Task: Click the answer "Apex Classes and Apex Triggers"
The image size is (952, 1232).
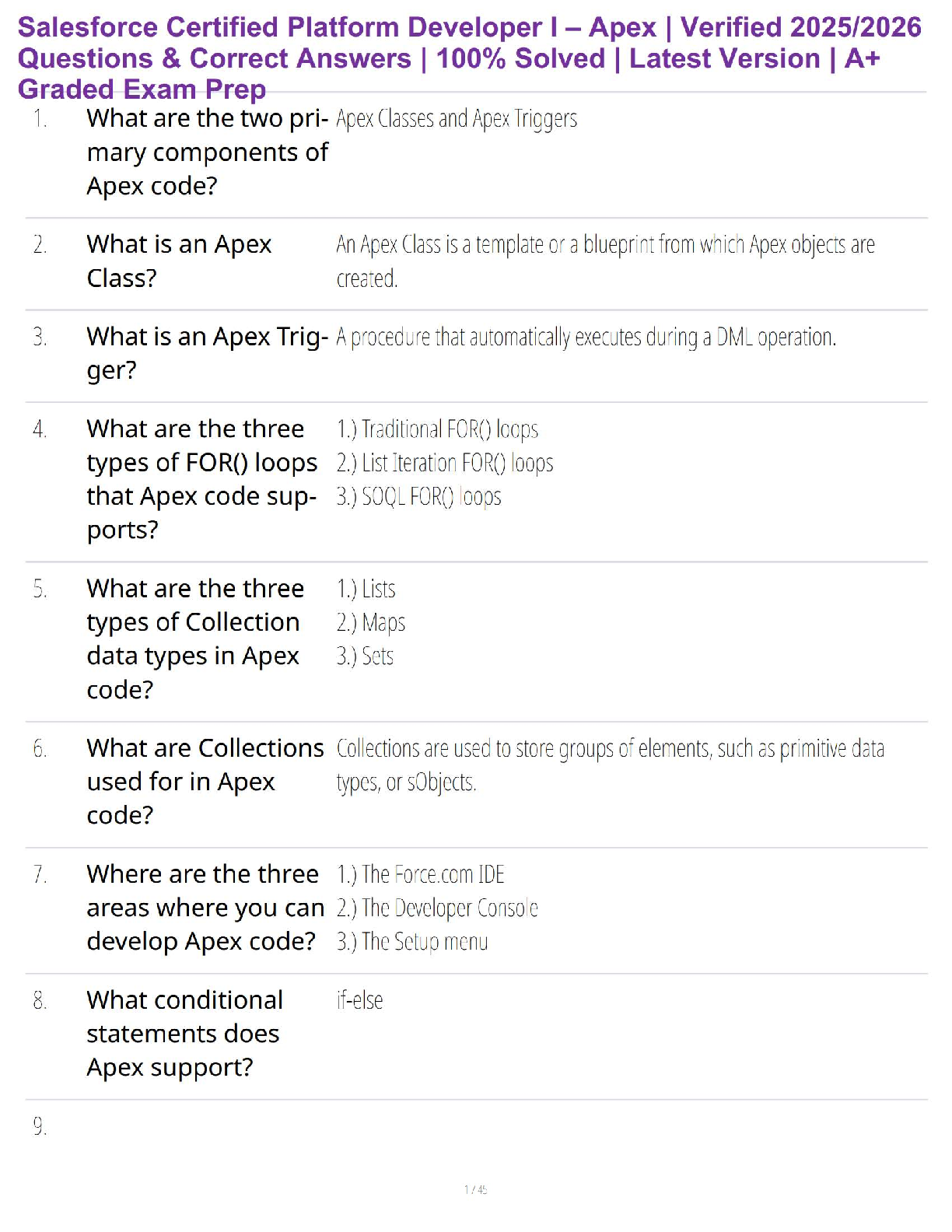Action: (x=457, y=119)
